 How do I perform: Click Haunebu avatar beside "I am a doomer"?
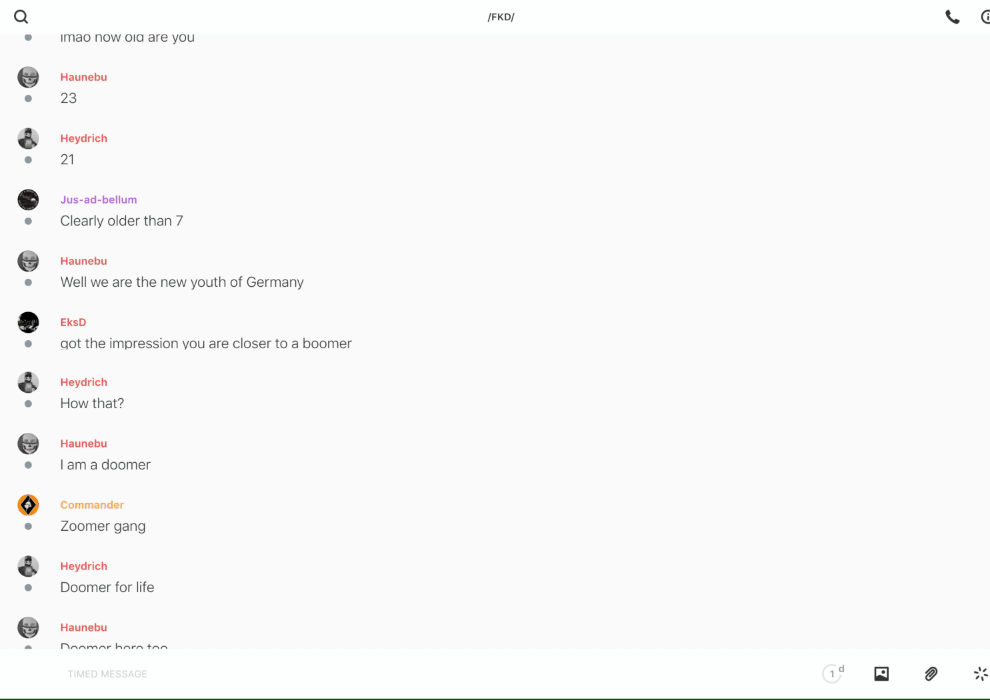click(28, 443)
